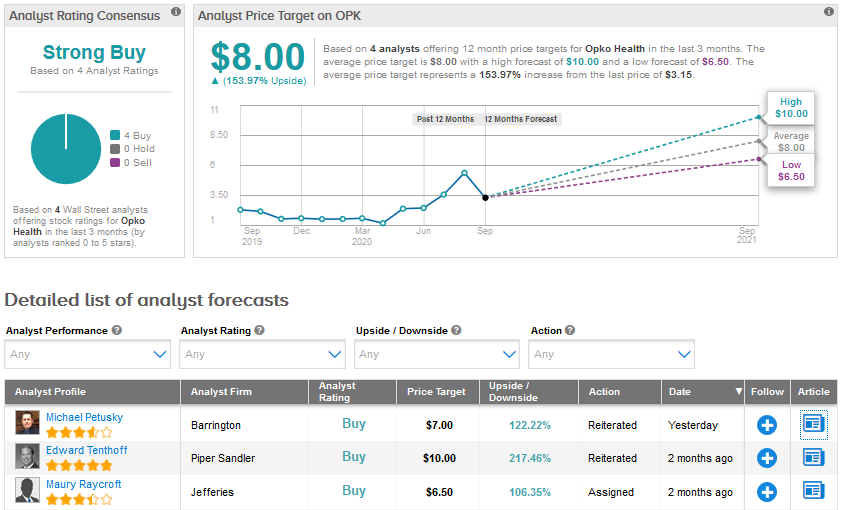Click Michael Petusky's profile photo
This screenshot has width=844, height=510.
[27, 423]
